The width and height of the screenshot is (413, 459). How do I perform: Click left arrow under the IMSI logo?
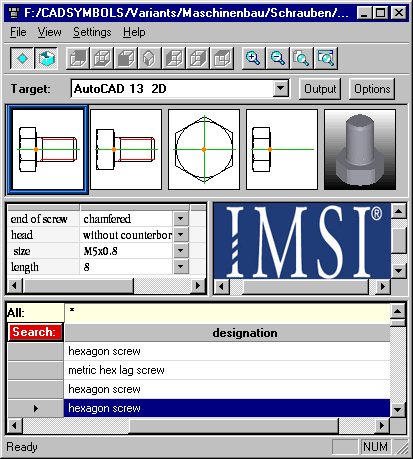click(221, 286)
